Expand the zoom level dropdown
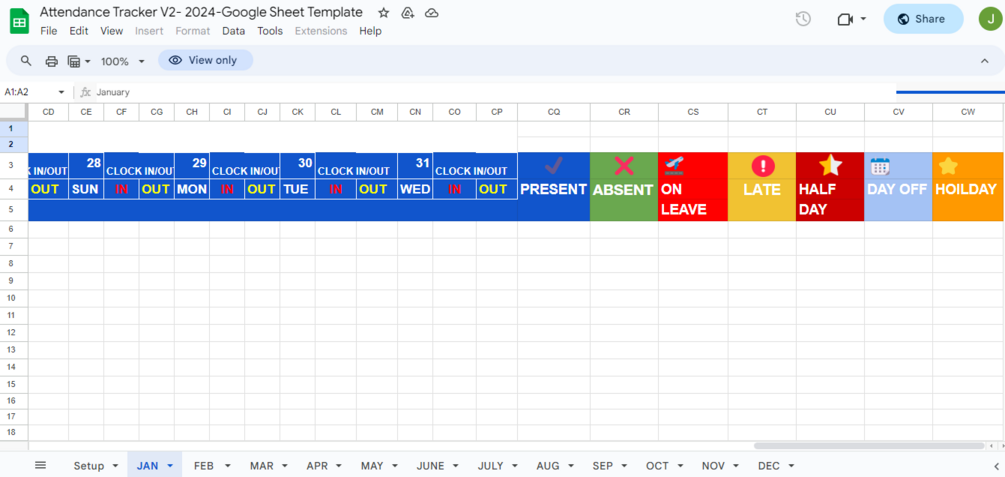 pyautogui.click(x=122, y=61)
